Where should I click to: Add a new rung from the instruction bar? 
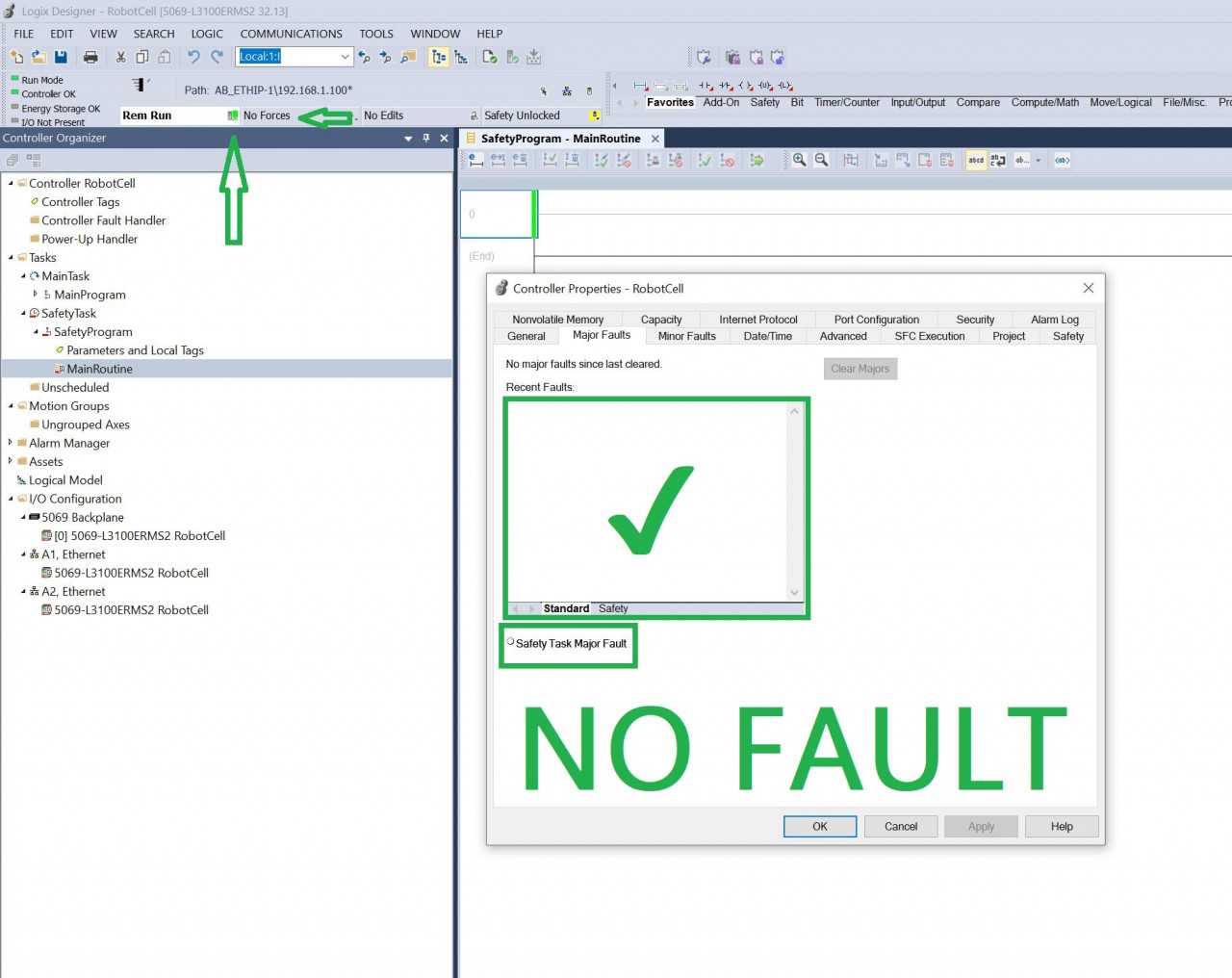[640, 86]
